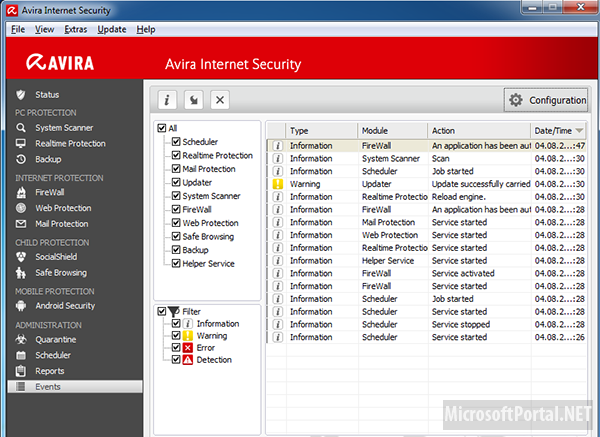The image size is (600, 437).
Task: Click the delete events X toolbar button
Action: coord(220,100)
